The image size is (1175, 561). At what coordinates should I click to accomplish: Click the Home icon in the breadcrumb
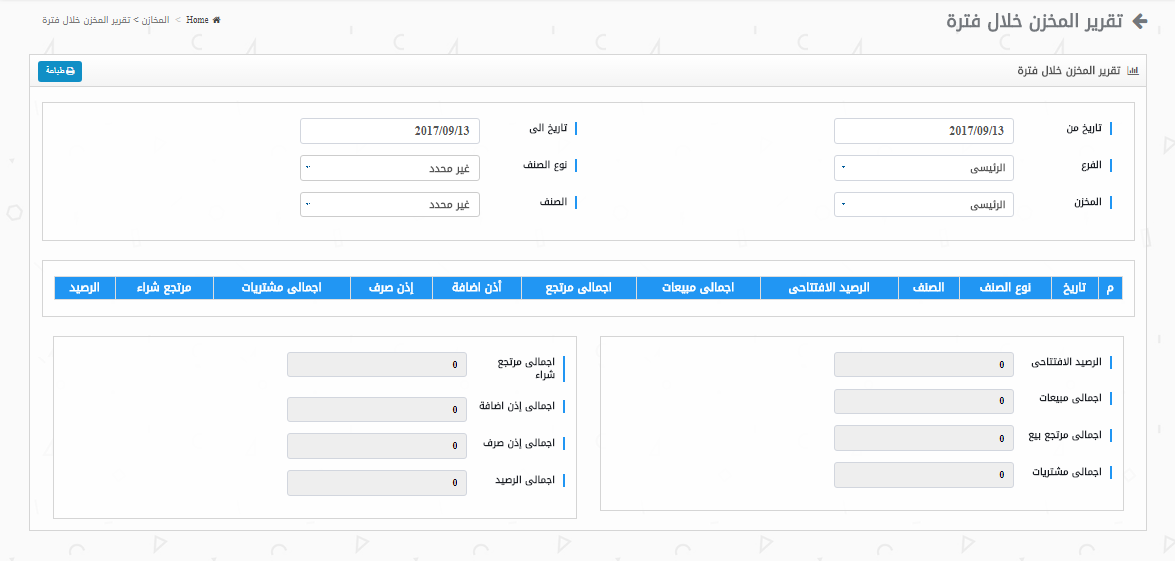(216, 20)
